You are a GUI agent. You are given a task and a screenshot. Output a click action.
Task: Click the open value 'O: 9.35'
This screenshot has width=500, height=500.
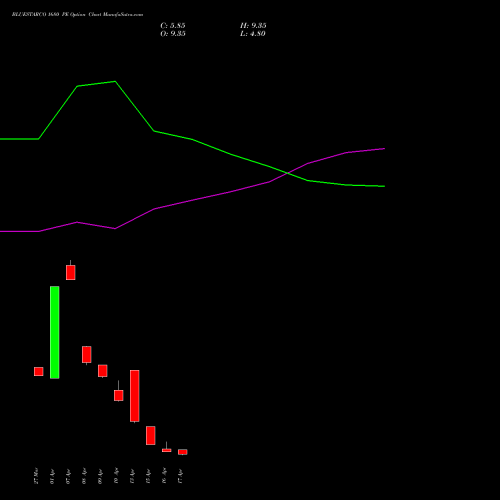(173, 34)
